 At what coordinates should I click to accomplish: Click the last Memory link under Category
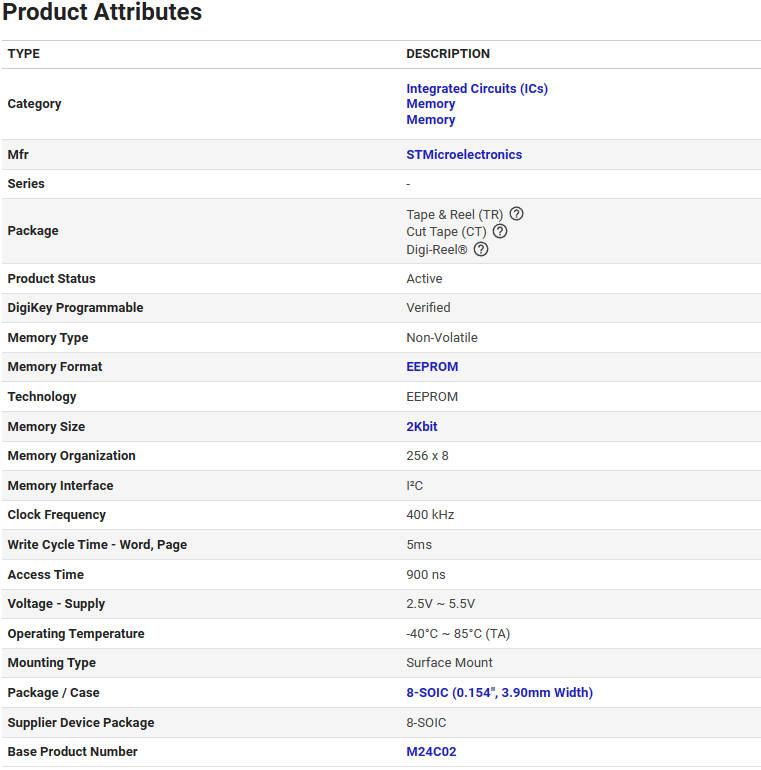click(431, 120)
